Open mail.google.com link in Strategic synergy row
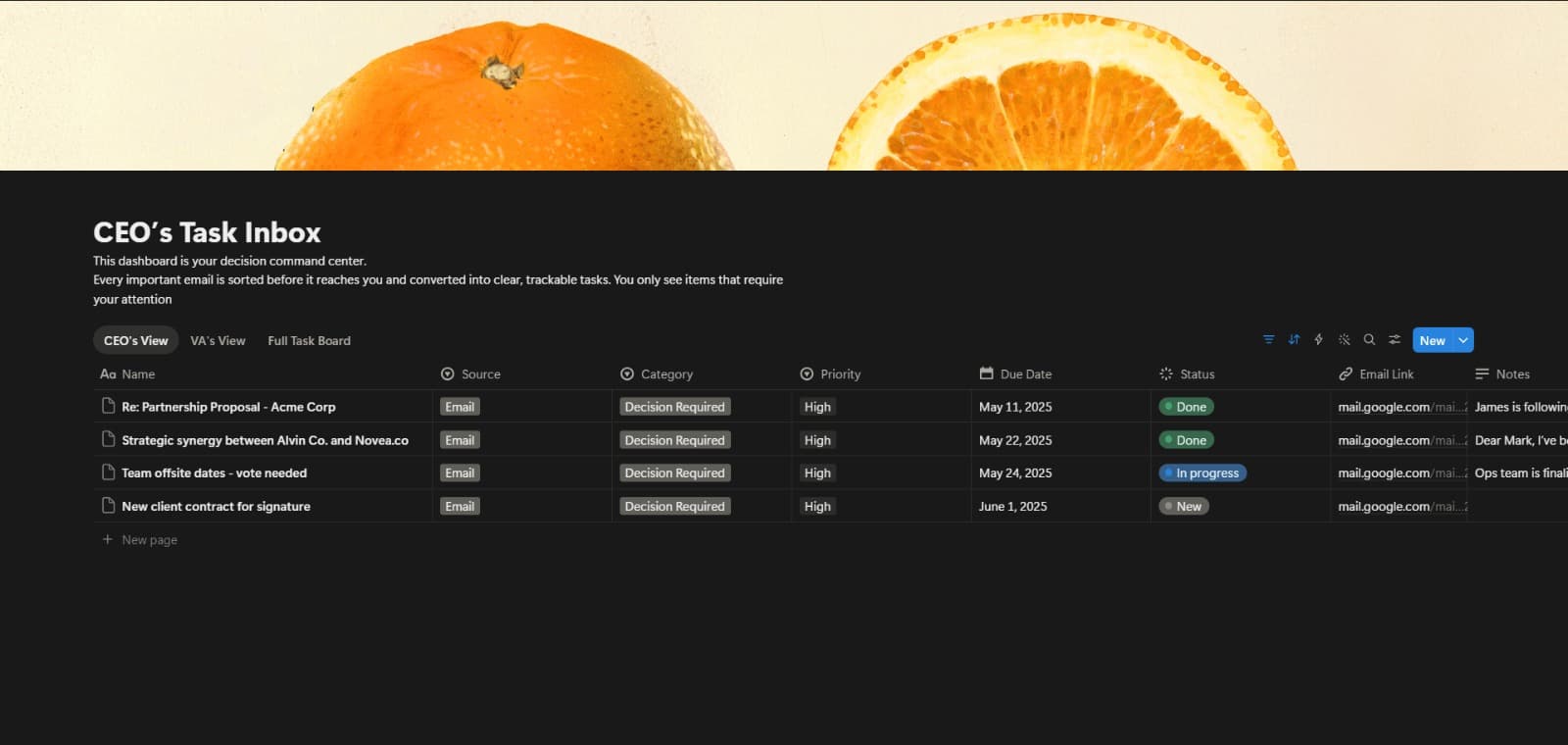The height and width of the screenshot is (745, 1568). pos(1401,440)
